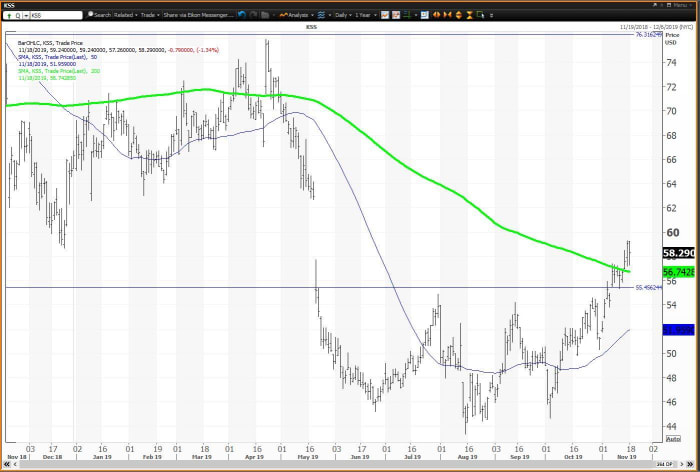This screenshot has height=472, width=700.
Task: Open the Analysis tools menu
Action: (x=297, y=15)
